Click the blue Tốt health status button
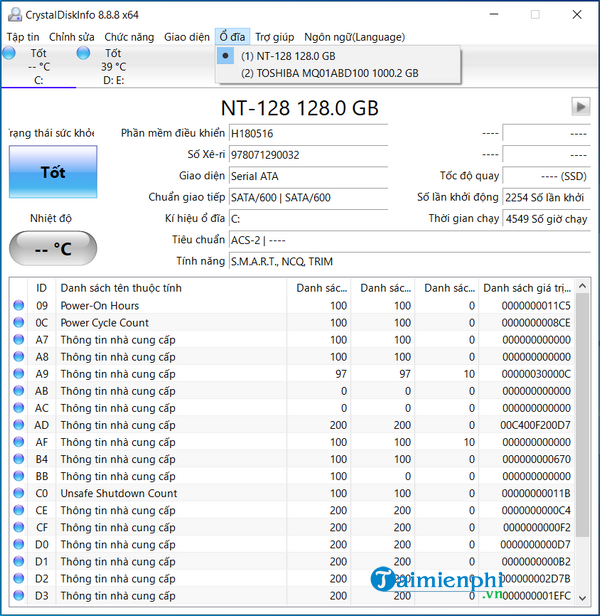Viewport: 600px width, 616px height. coord(53,172)
